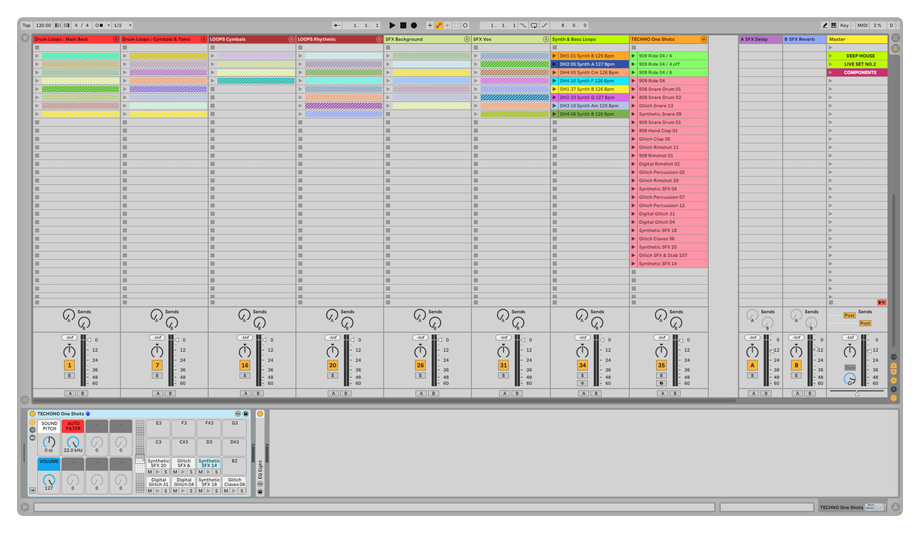
Task: Launch clip DH2 05 Synth A 127 Bpm
Action: pos(554,64)
